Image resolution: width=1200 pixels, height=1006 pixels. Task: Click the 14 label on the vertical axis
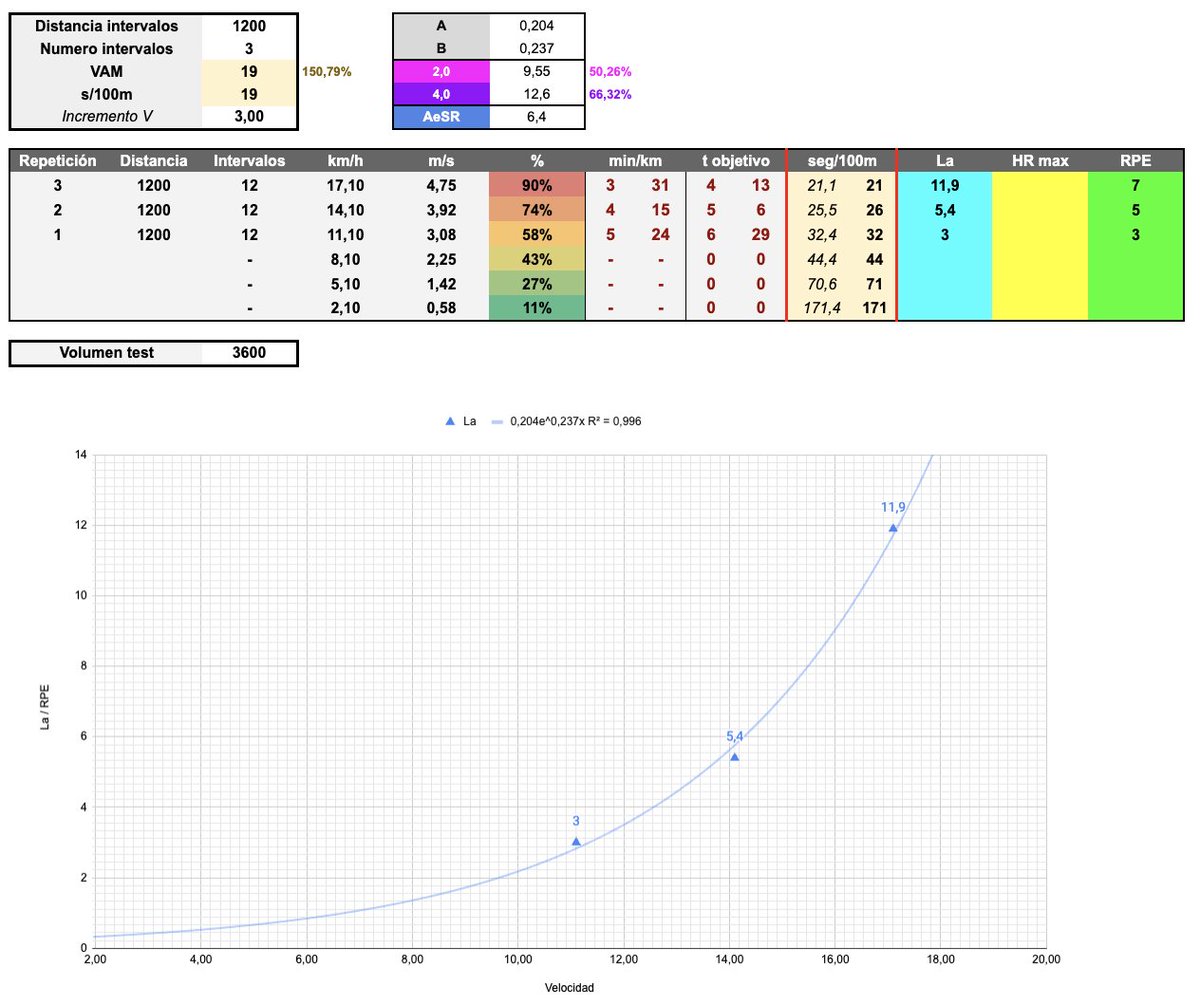click(81, 455)
